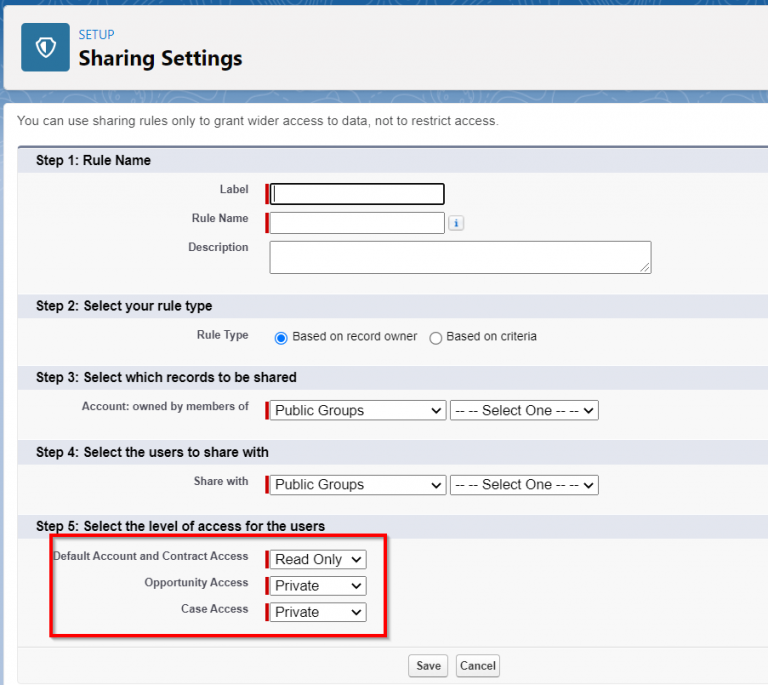
Task: Click the Description resize handle corner
Action: click(645, 267)
